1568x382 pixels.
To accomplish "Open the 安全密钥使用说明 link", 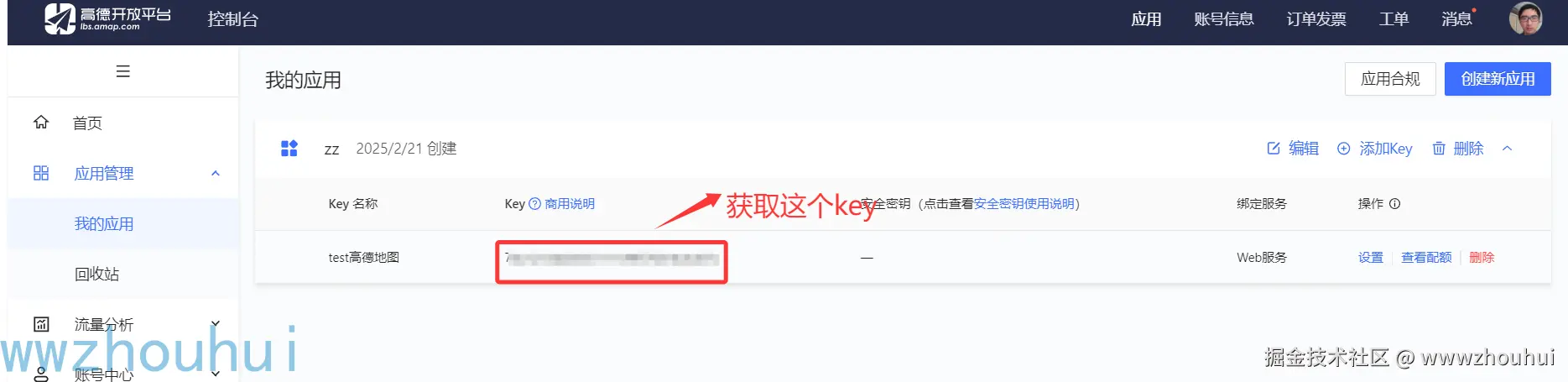I will (1024, 204).
